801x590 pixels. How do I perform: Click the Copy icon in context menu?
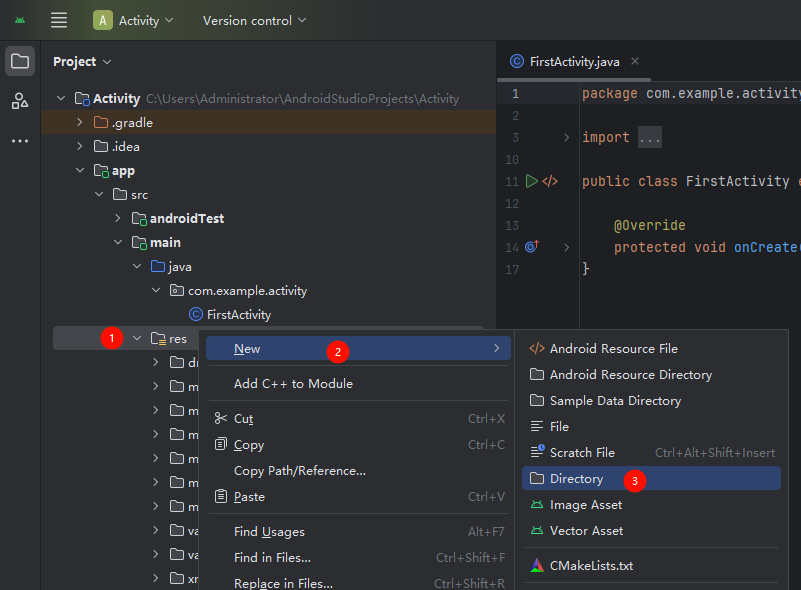click(x=221, y=444)
